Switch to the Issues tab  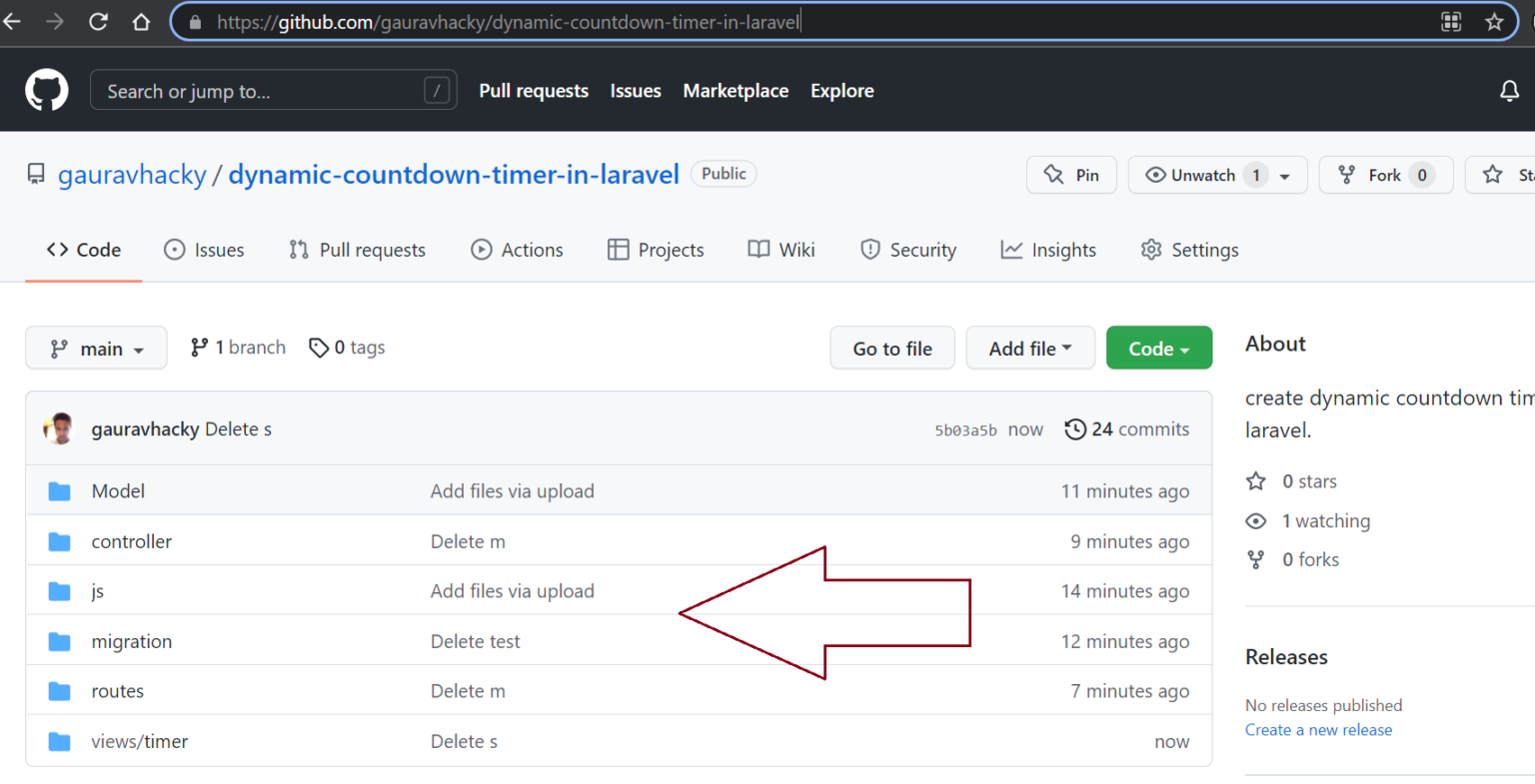[204, 250]
